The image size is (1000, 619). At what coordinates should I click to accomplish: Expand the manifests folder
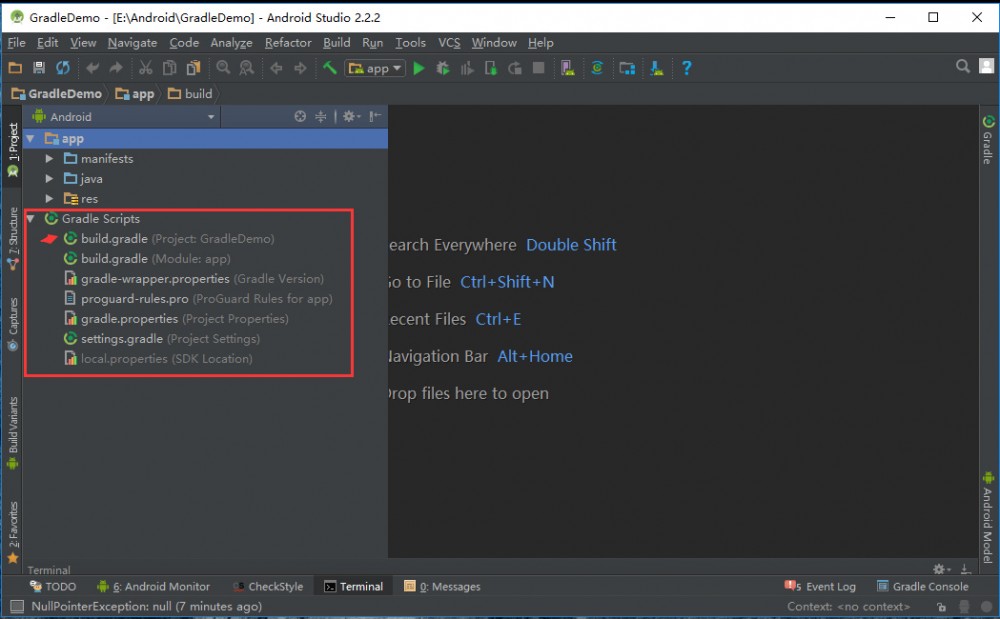[49, 159]
